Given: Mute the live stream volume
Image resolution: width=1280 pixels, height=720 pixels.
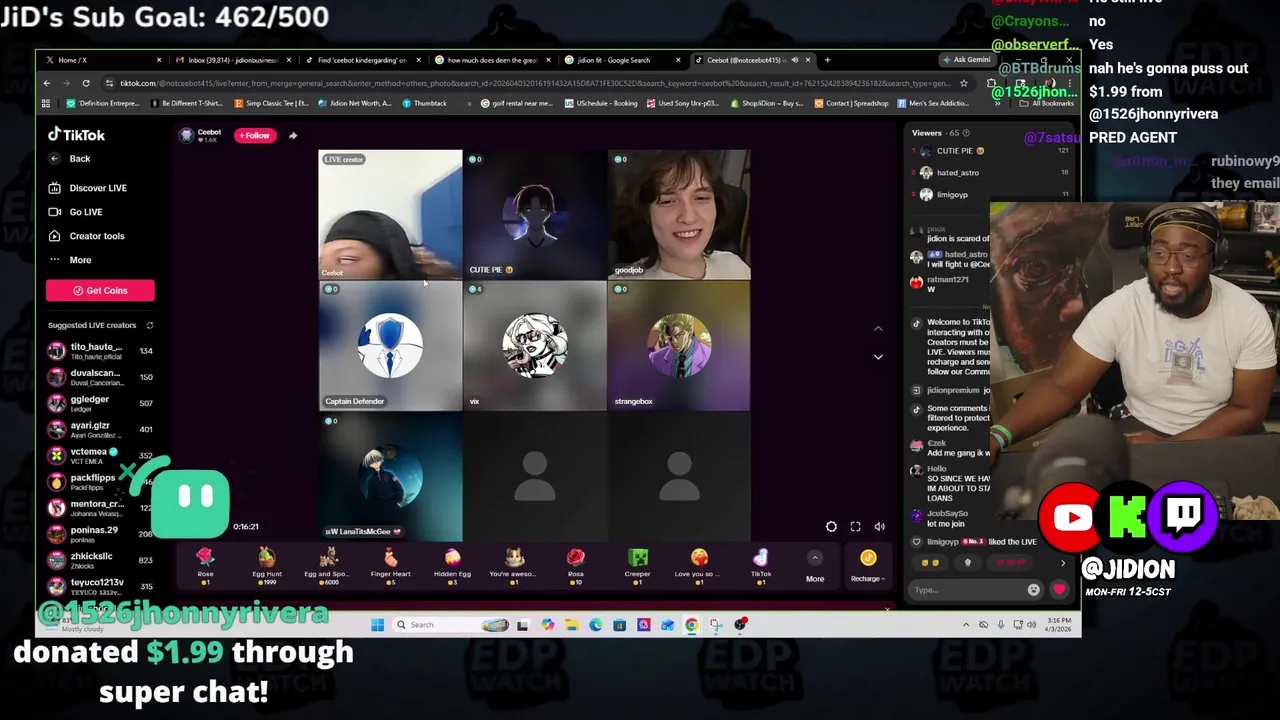Looking at the screenshot, I should pos(880,527).
